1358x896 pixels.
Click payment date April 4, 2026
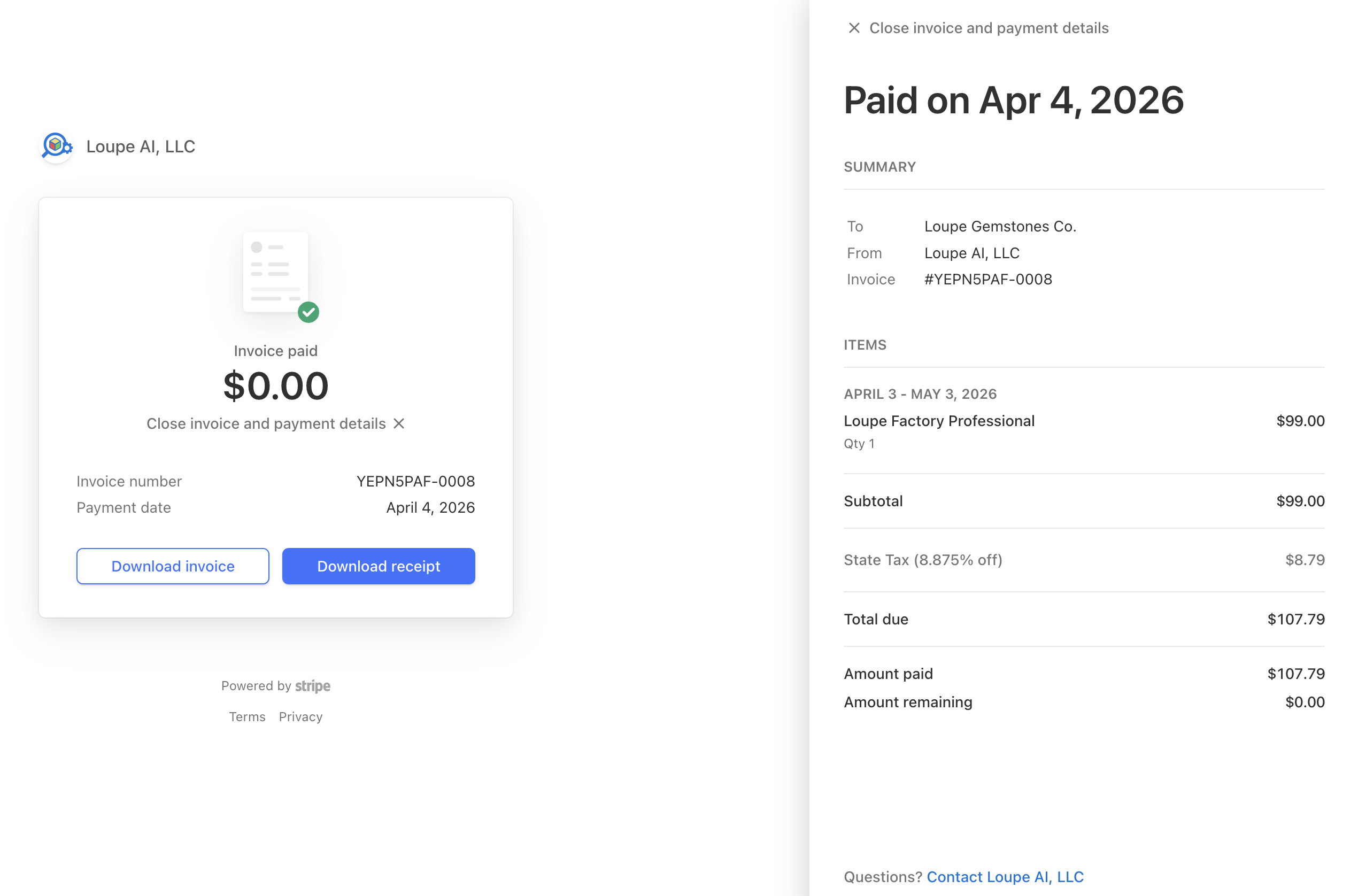point(431,507)
